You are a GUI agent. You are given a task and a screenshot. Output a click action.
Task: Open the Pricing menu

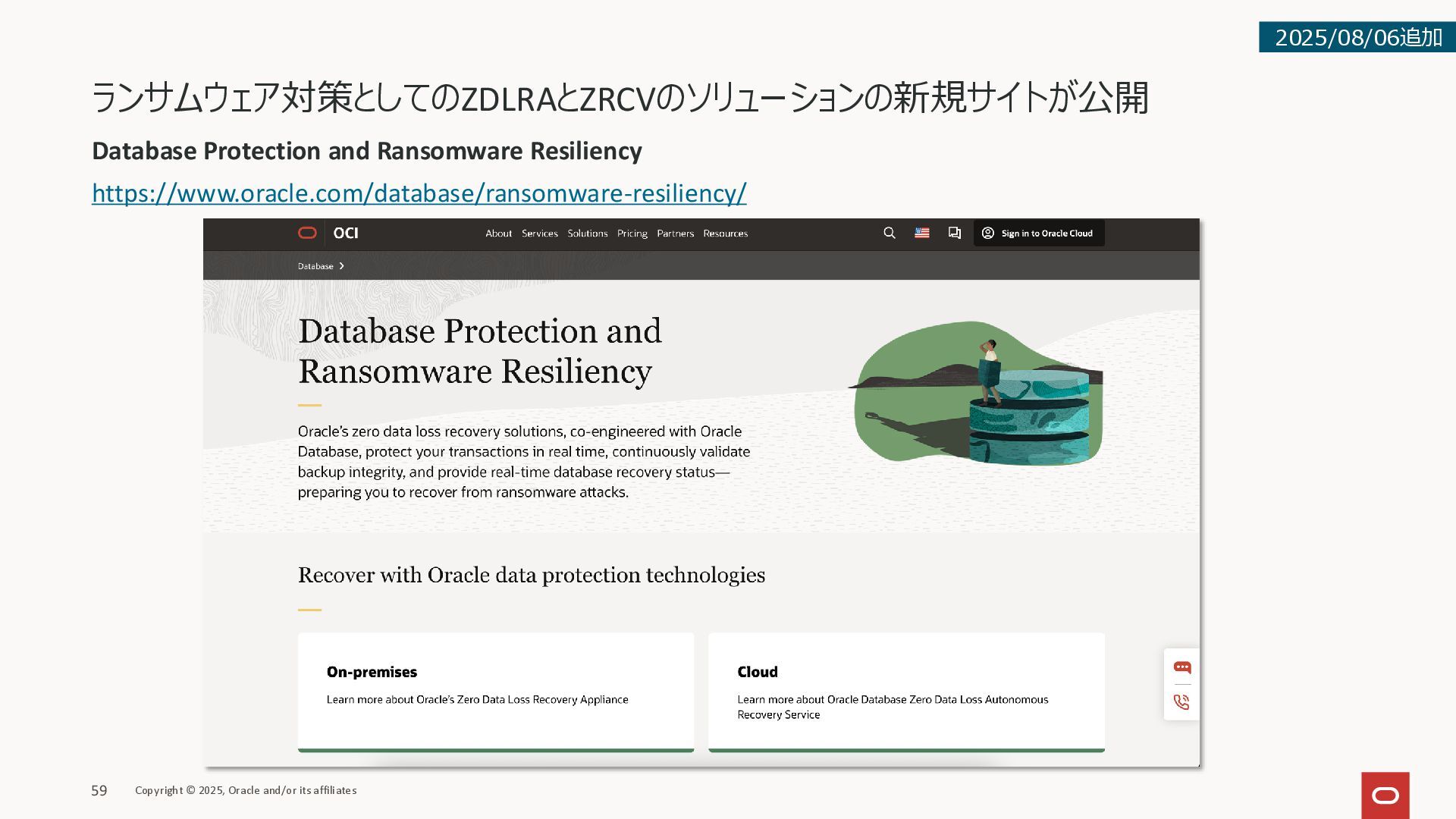tap(632, 234)
